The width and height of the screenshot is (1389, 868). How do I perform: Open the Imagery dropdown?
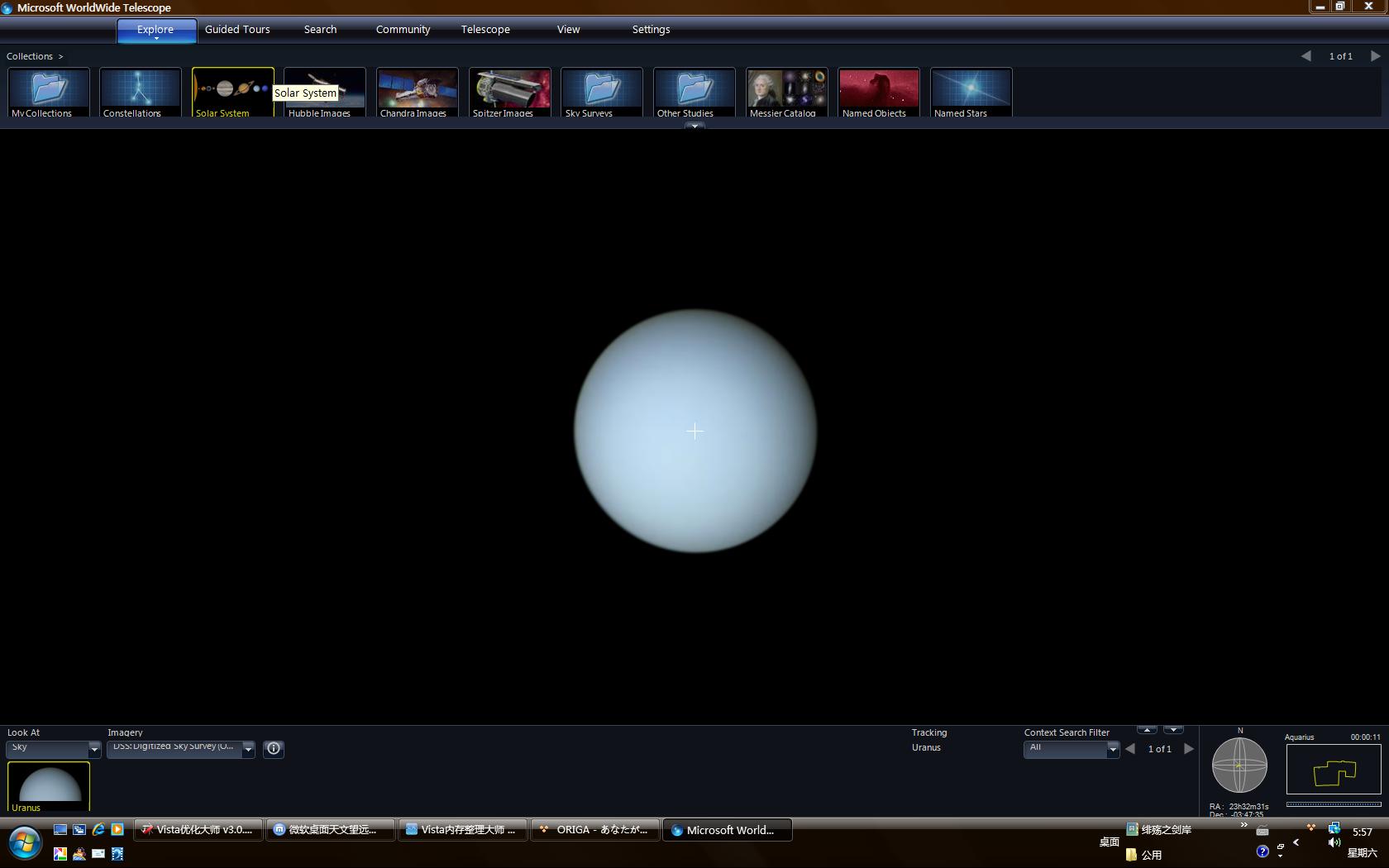181,748
